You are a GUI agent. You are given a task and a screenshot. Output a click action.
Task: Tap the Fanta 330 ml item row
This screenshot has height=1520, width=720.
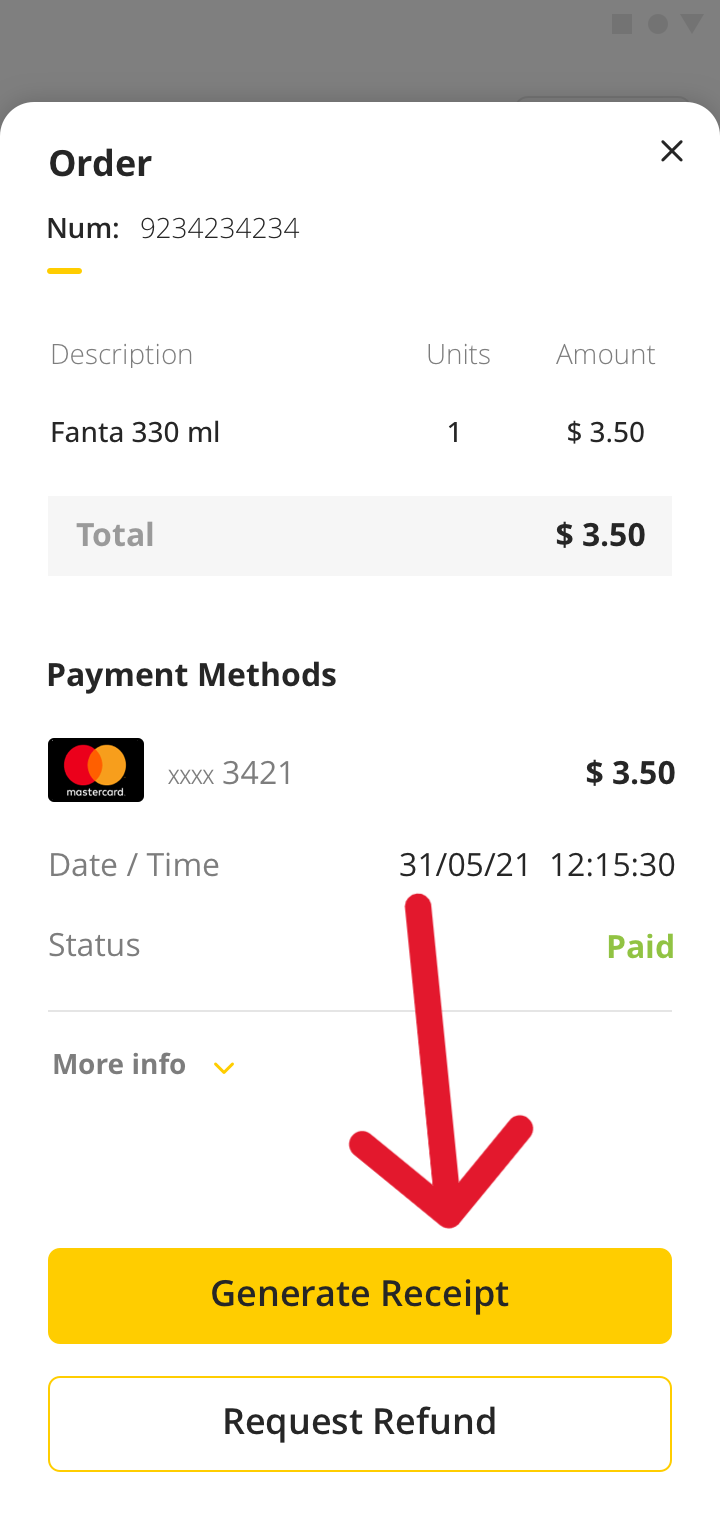click(x=360, y=433)
